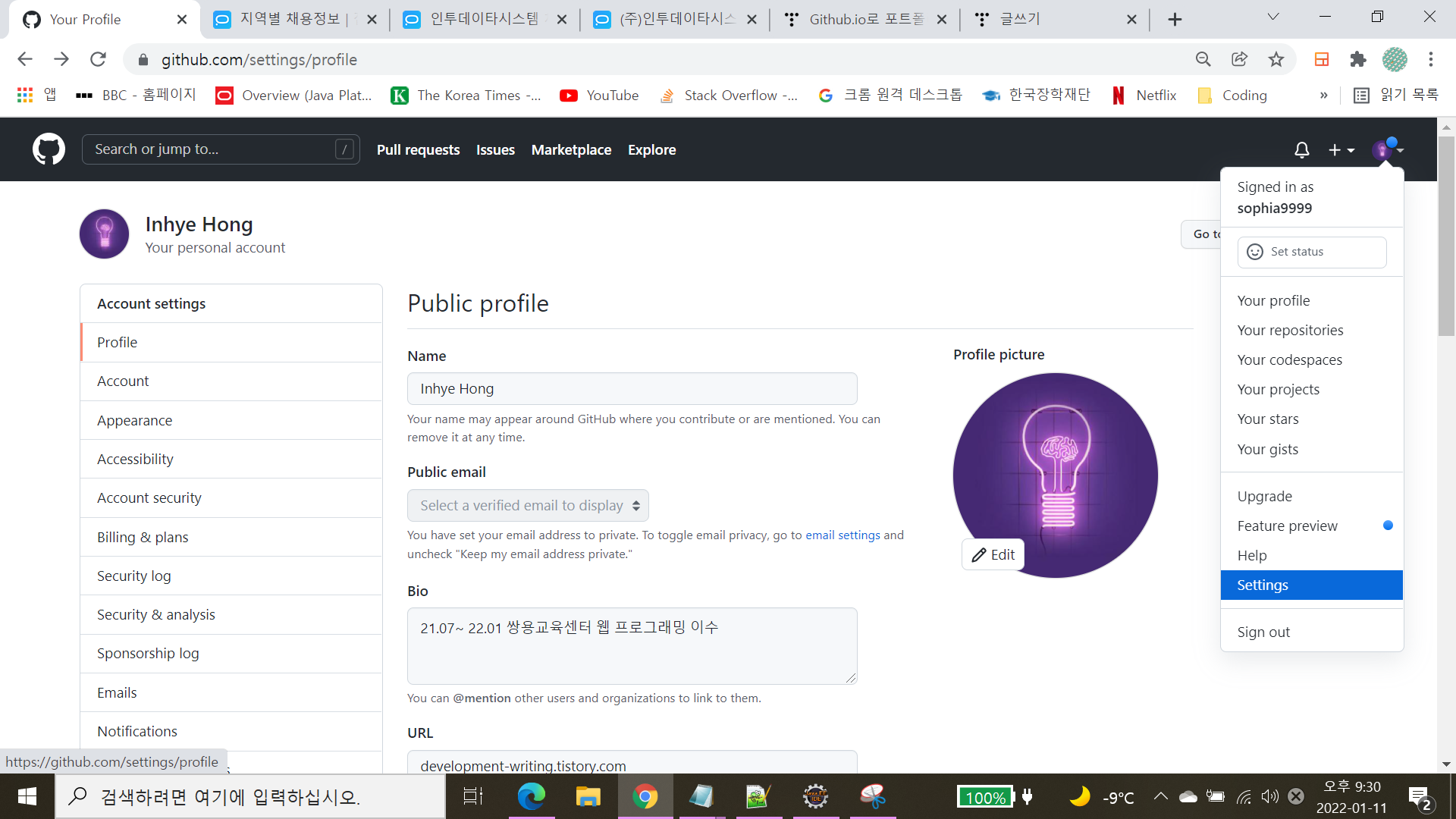This screenshot has width=1456, height=819.
Task: Reload the page with refresh icon
Action: [x=98, y=59]
